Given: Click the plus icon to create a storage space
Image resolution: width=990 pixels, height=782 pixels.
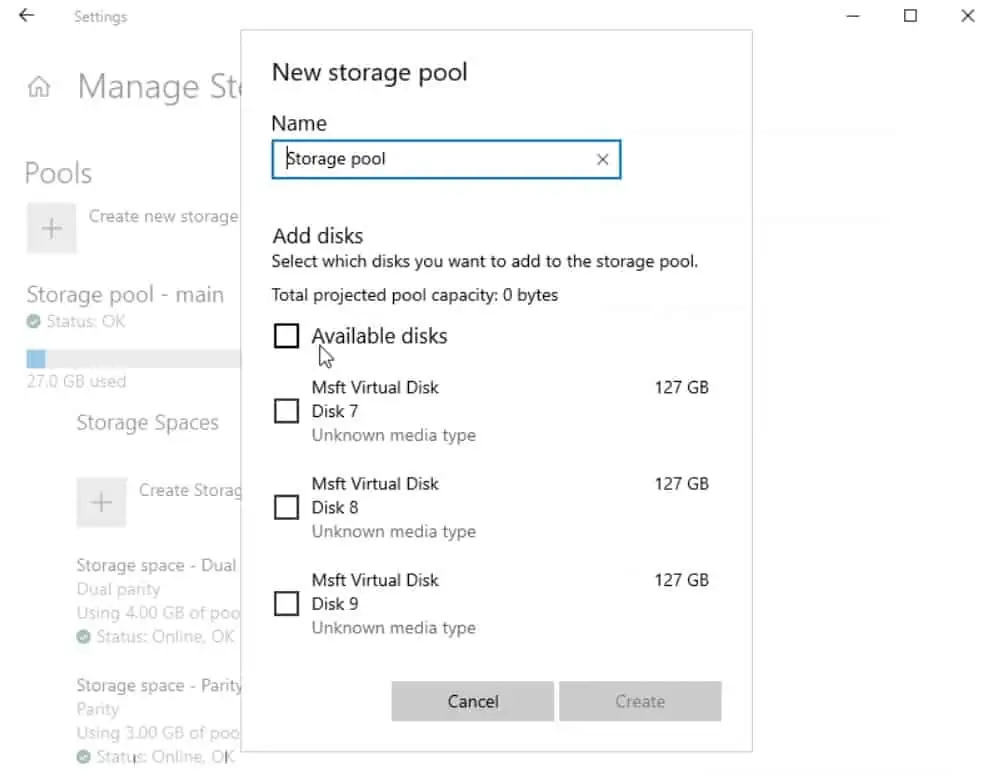Looking at the screenshot, I should 101,502.
